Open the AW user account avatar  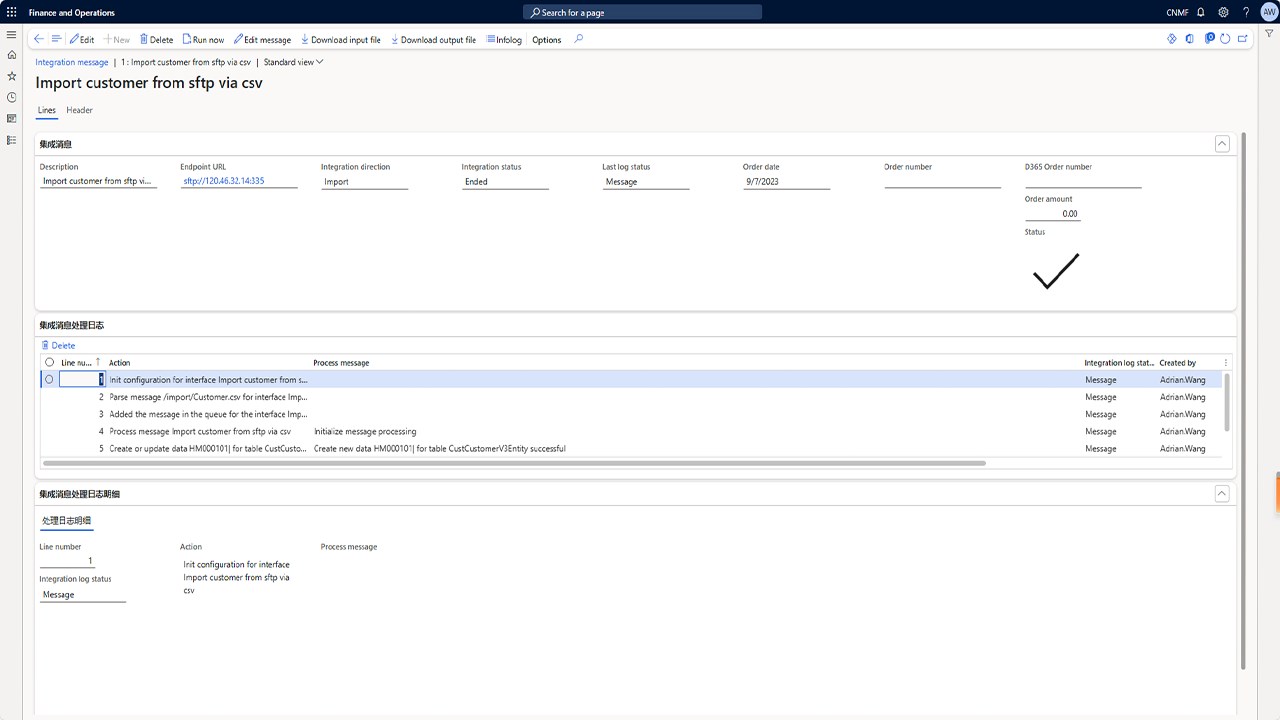[x=1268, y=12]
